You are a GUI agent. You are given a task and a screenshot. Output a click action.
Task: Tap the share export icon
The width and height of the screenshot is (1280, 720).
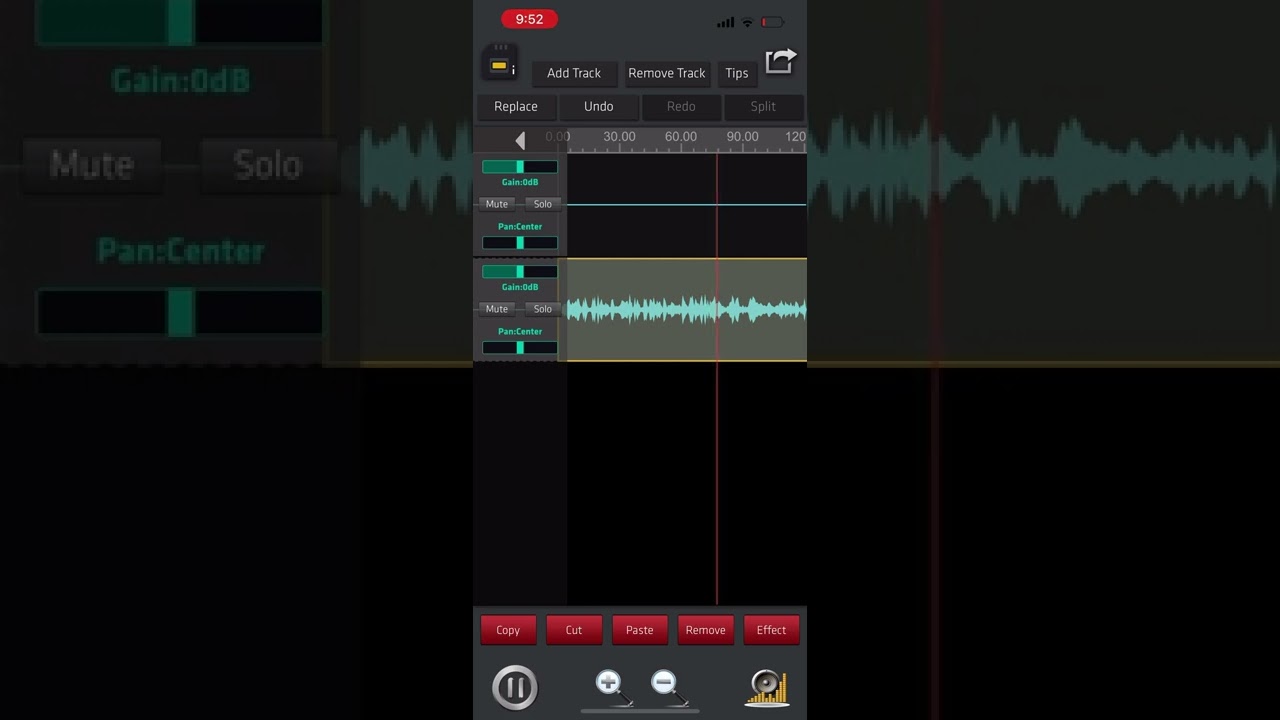(x=780, y=62)
